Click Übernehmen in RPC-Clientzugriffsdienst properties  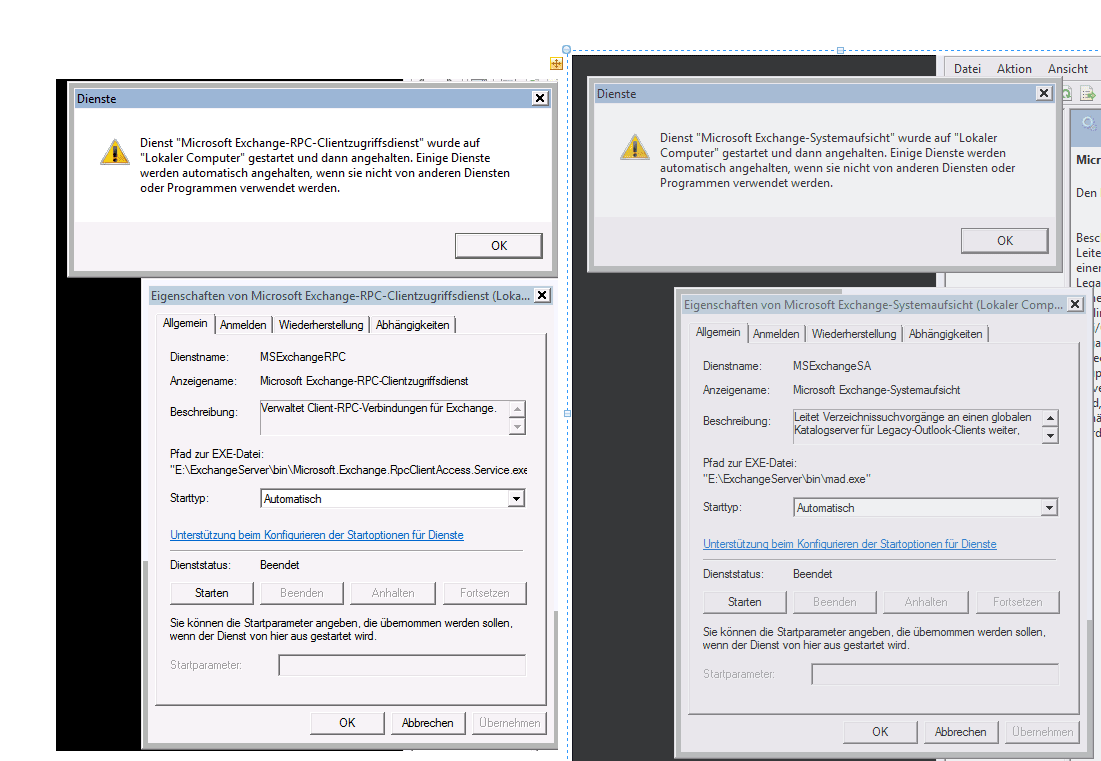(x=509, y=723)
